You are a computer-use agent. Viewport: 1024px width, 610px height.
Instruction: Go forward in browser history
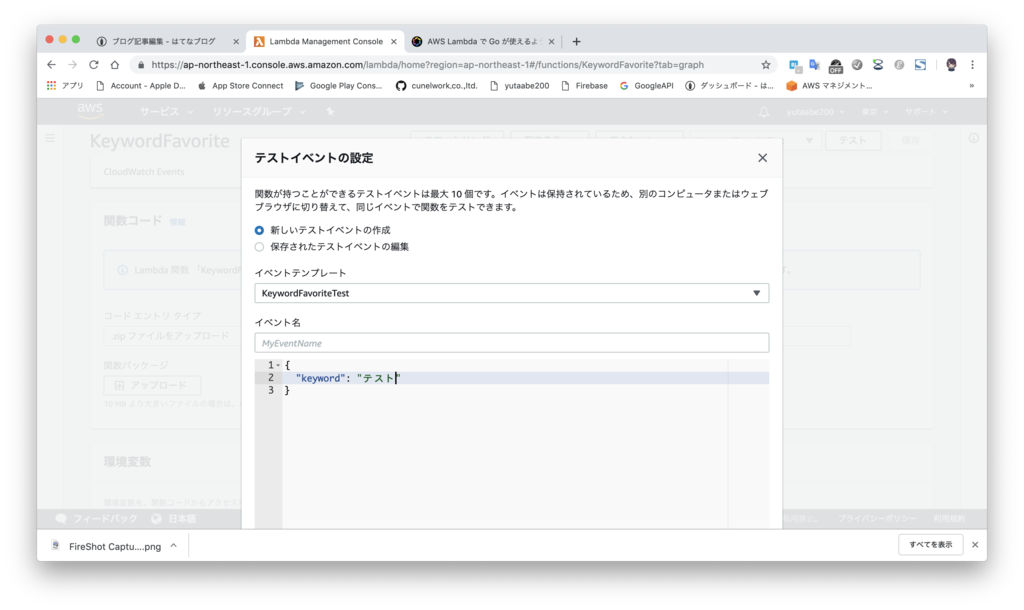click(x=72, y=65)
